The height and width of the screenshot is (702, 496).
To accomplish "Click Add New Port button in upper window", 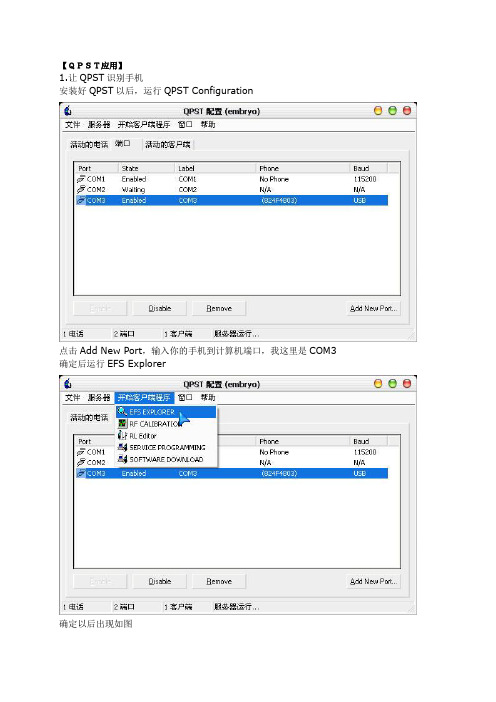I will [373, 308].
